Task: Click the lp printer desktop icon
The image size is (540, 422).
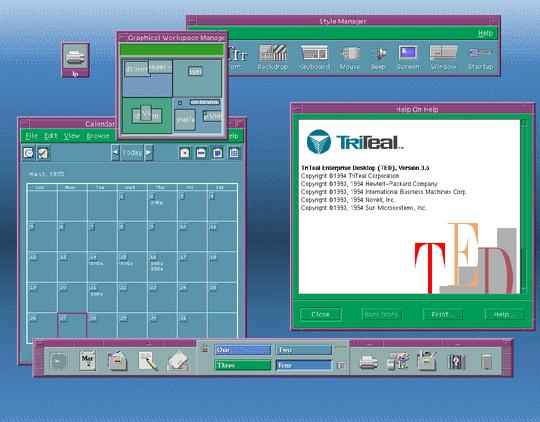Action: pos(75,59)
